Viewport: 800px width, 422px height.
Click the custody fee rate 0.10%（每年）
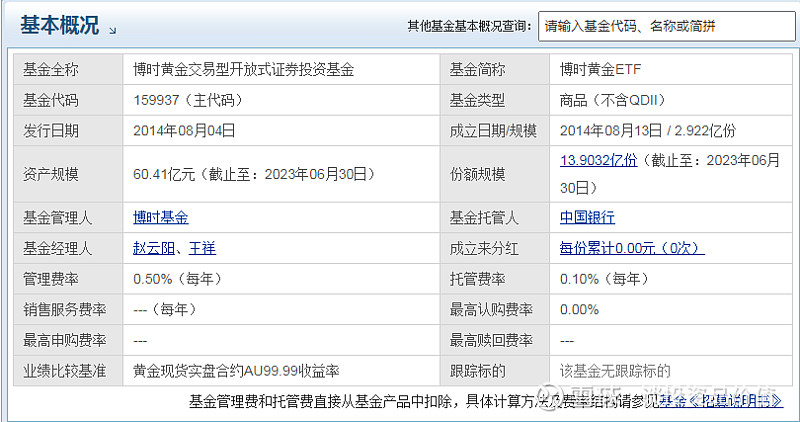point(607,278)
